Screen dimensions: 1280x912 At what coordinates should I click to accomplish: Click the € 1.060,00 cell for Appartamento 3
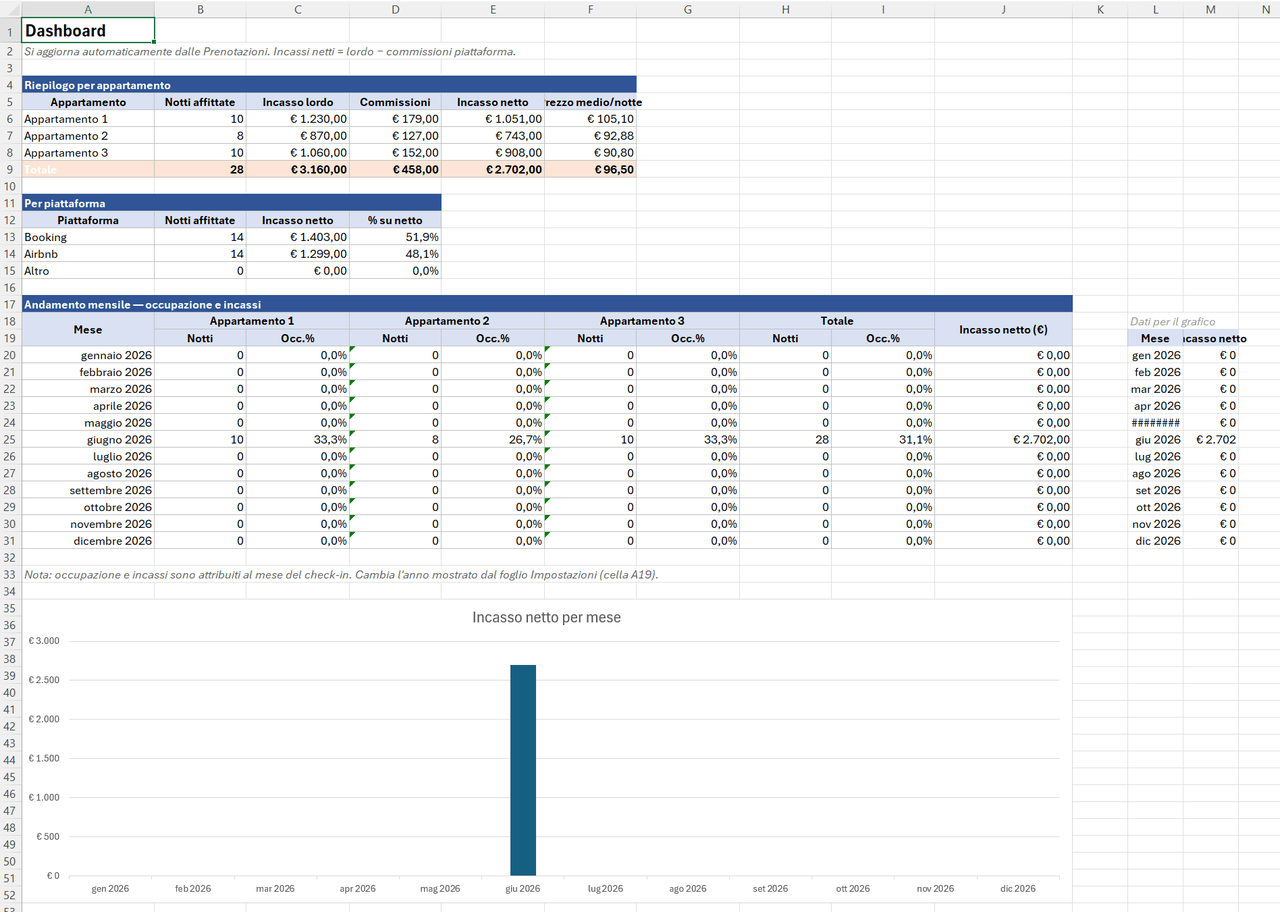(300, 153)
